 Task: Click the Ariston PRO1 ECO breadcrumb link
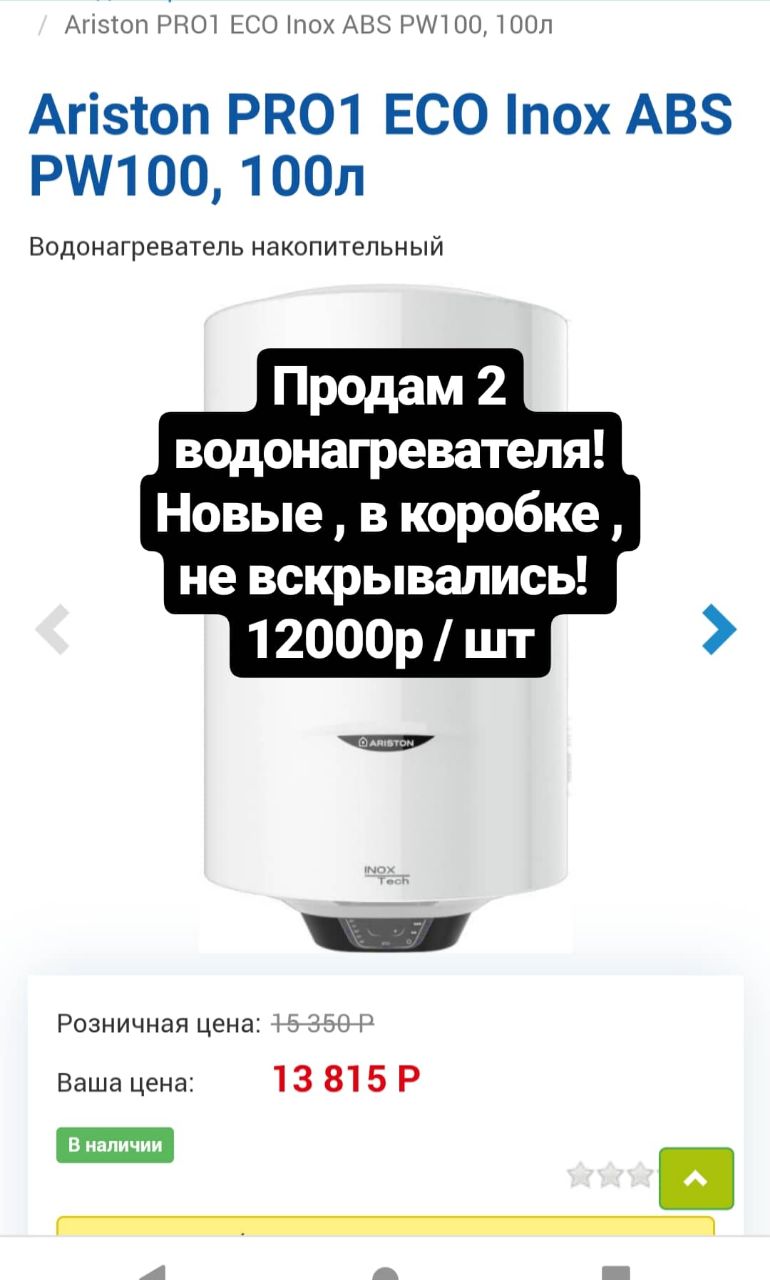coord(309,25)
